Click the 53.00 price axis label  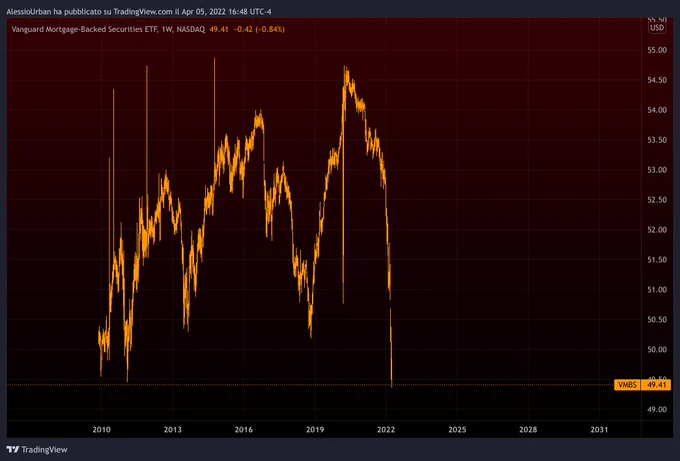(x=657, y=170)
